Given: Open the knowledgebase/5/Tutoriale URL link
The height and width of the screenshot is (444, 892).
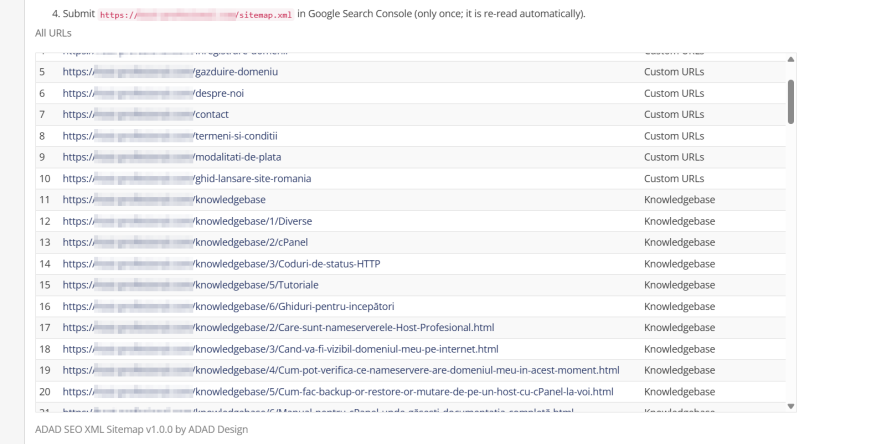Looking at the screenshot, I should [191, 285].
